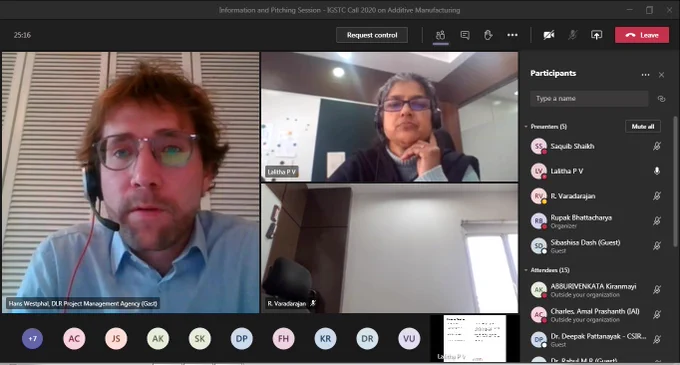The image size is (680, 365).
Task: Show the +7 additional participants
Action: click(x=33, y=339)
